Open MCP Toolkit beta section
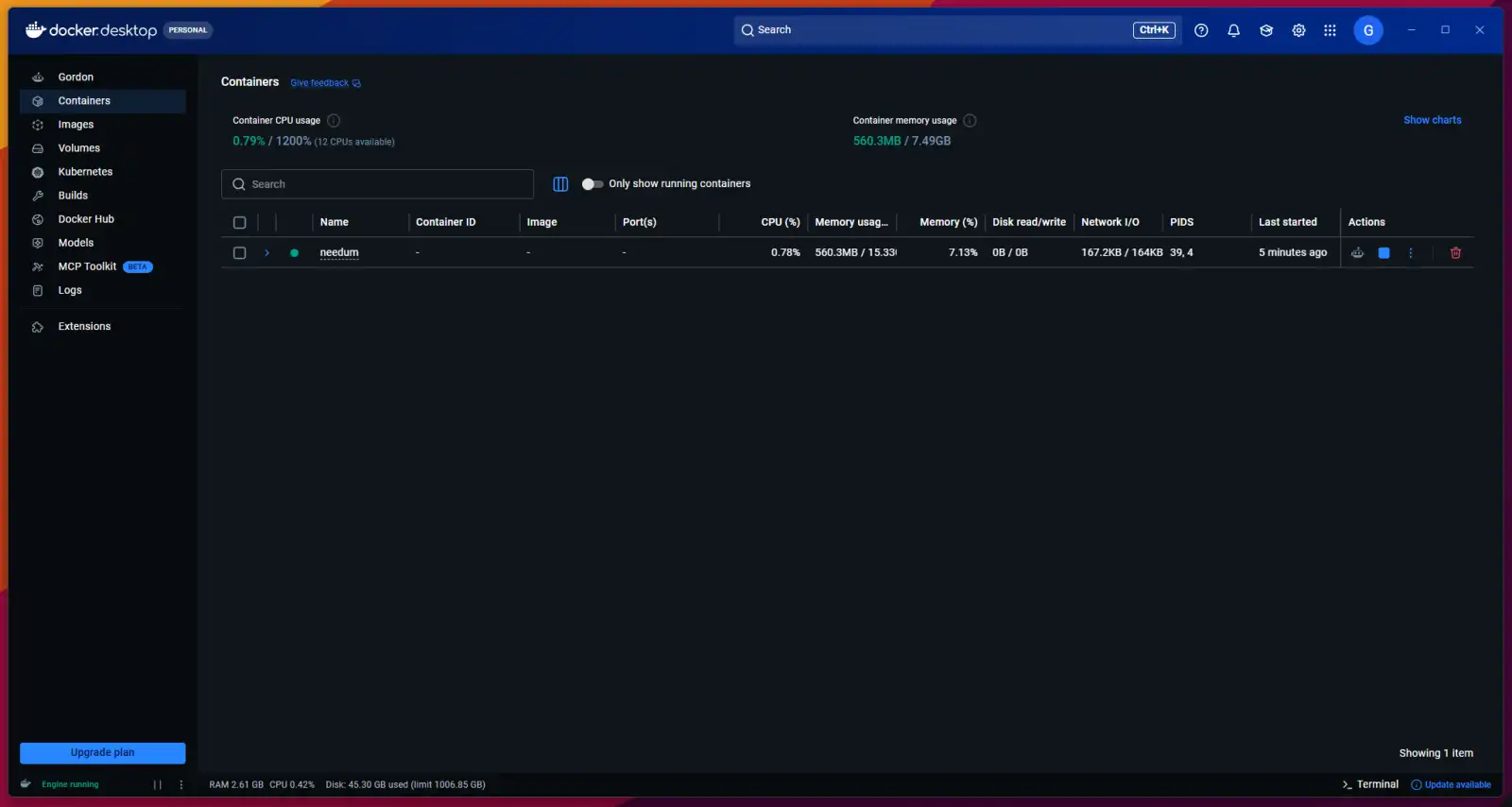Screen dimensions: 1512x807 pyautogui.click(x=102, y=266)
